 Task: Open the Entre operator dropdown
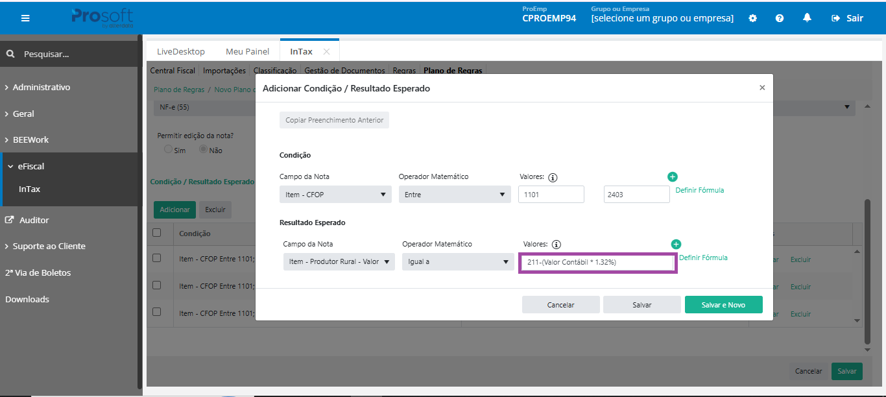pos(454,194)
